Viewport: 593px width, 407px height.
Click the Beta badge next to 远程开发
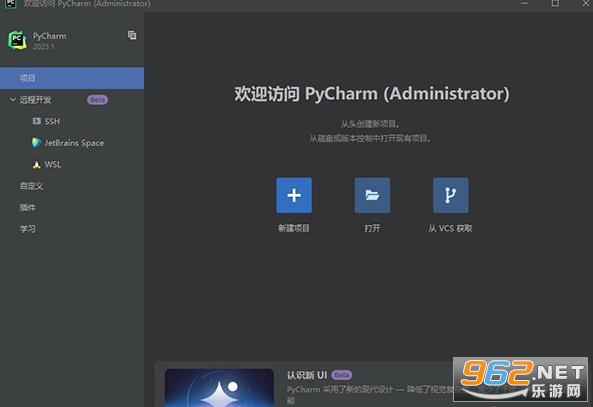point(98,100)
